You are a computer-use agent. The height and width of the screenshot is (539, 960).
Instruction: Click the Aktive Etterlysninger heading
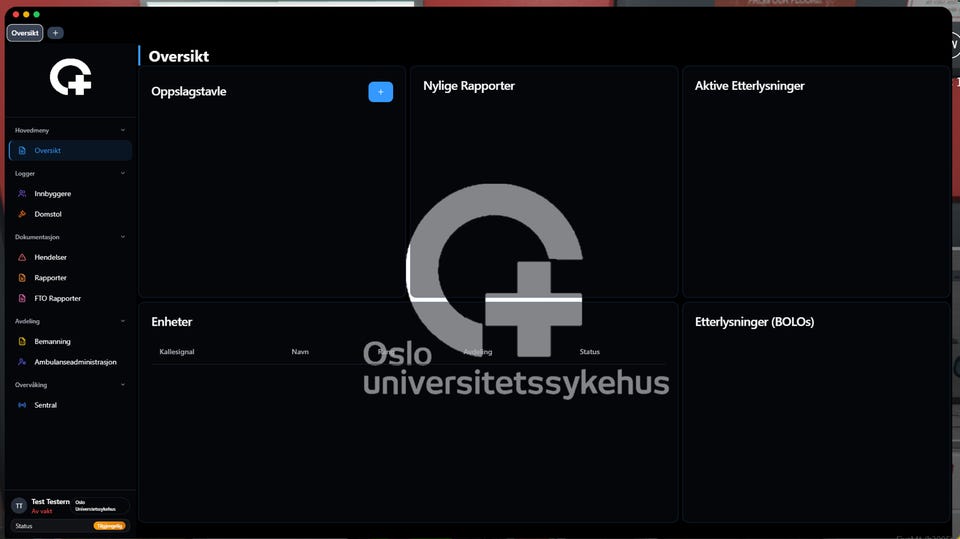coord(749,86)
